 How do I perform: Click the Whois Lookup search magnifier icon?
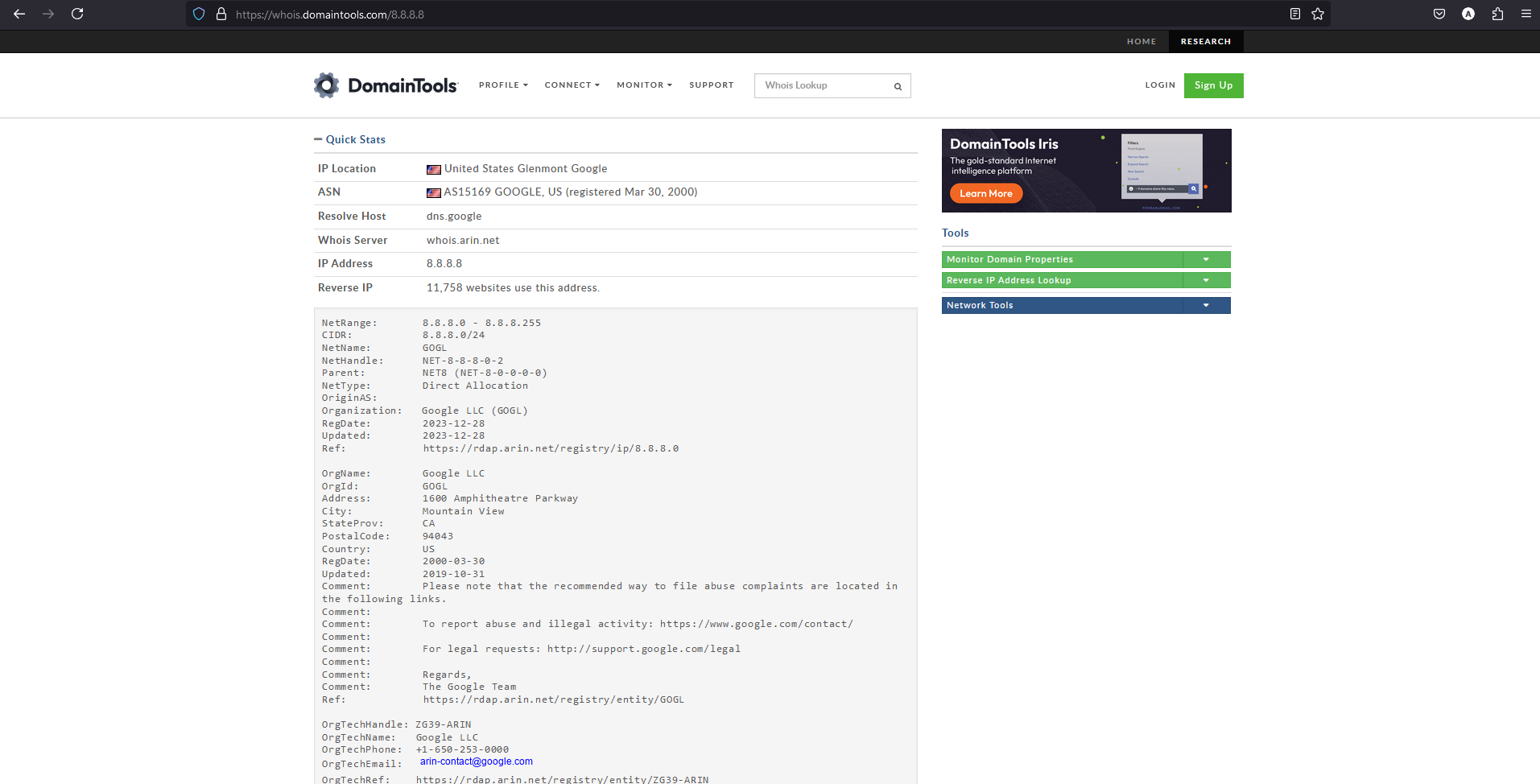click(898, 86)
